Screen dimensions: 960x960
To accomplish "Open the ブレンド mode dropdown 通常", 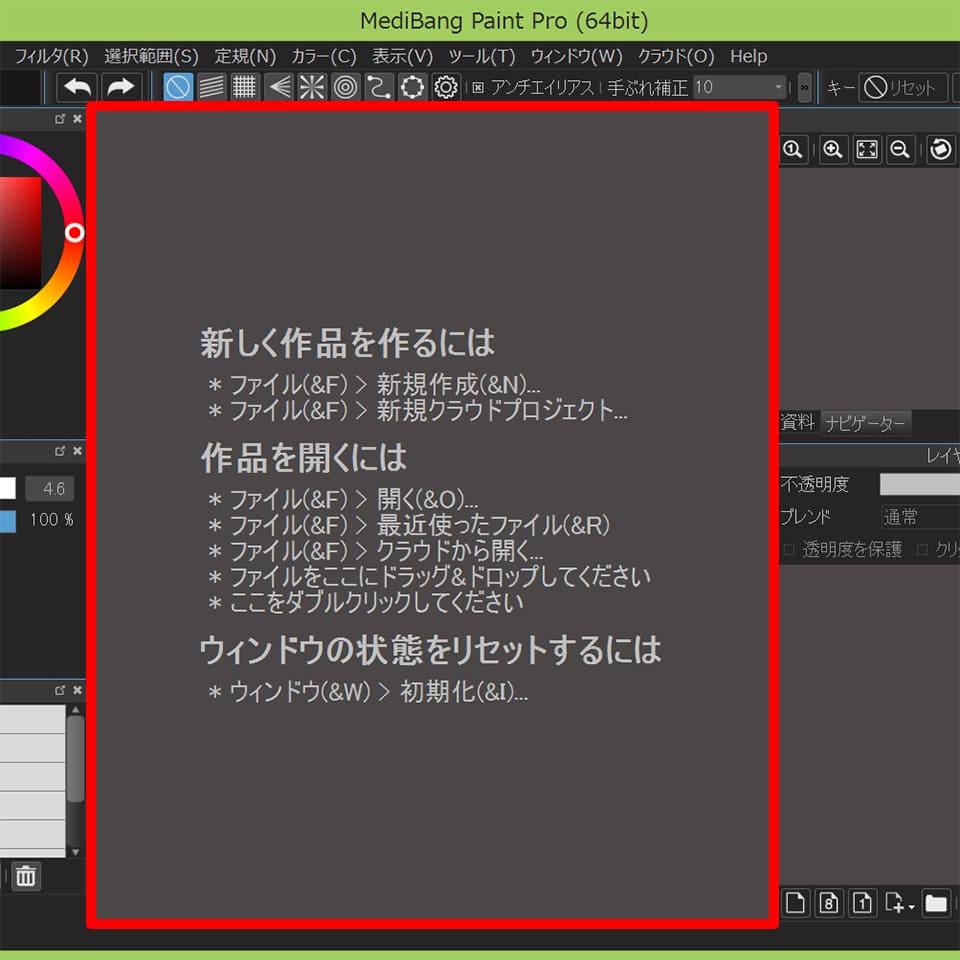I will tap(920, 517).
